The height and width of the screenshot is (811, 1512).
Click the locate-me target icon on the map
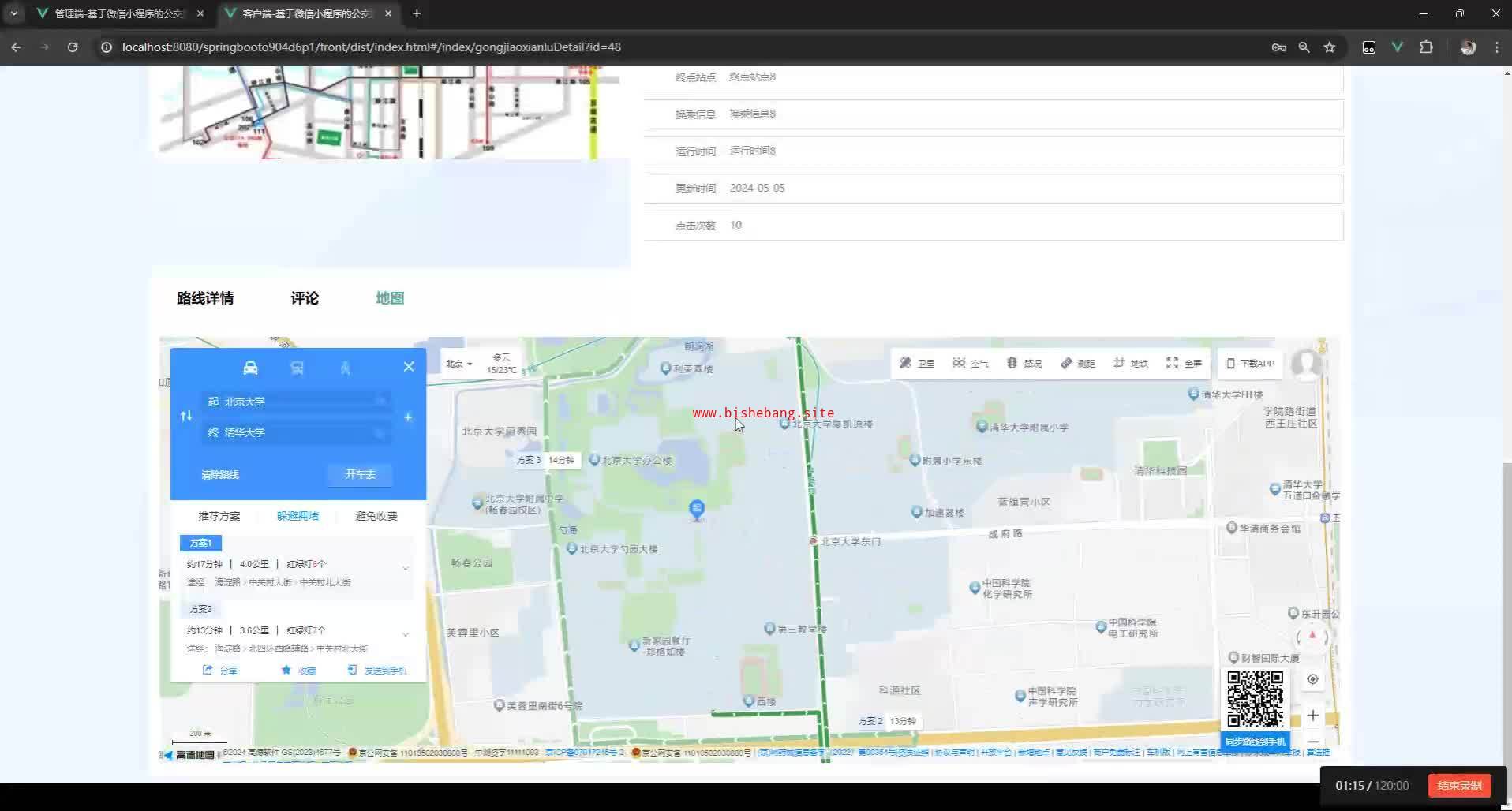pos(1312,679)
